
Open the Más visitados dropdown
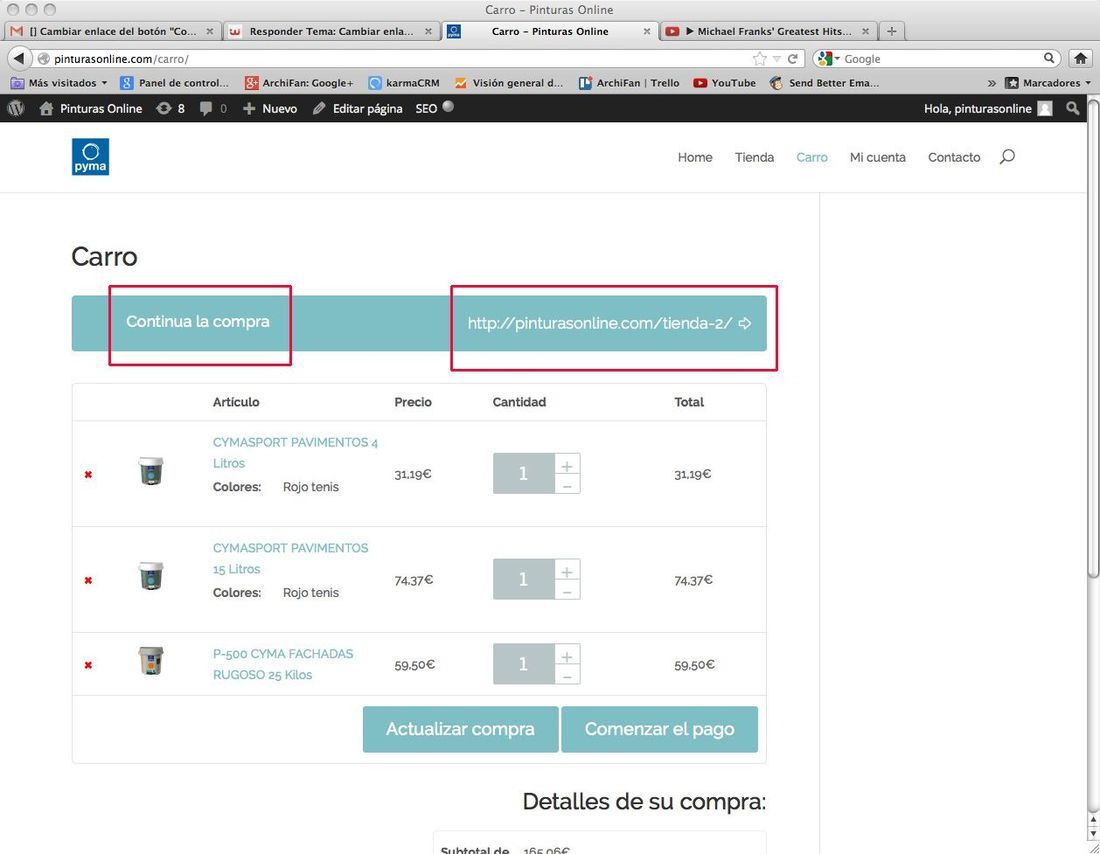pyautogui.click(x=59, y=83)
